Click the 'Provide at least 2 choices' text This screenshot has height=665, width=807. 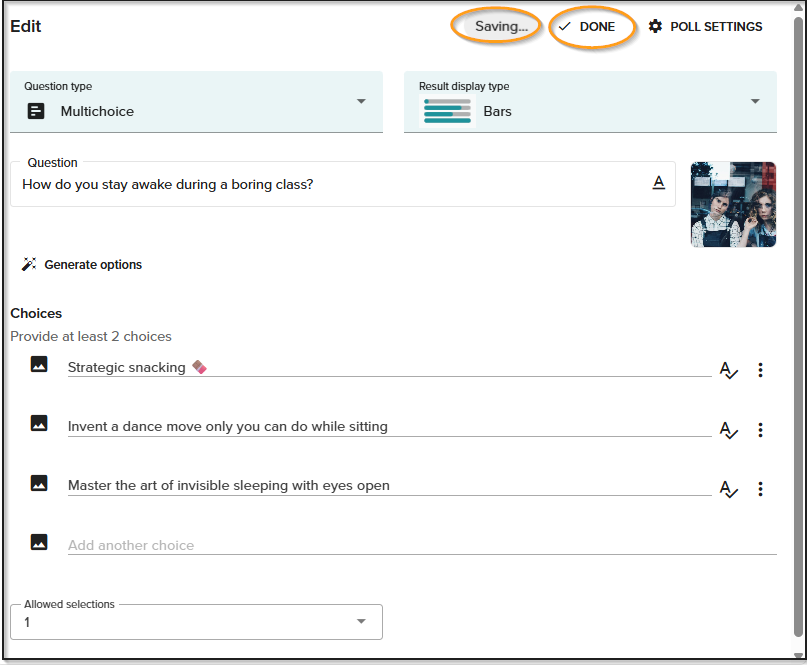(x=91, y=336)
